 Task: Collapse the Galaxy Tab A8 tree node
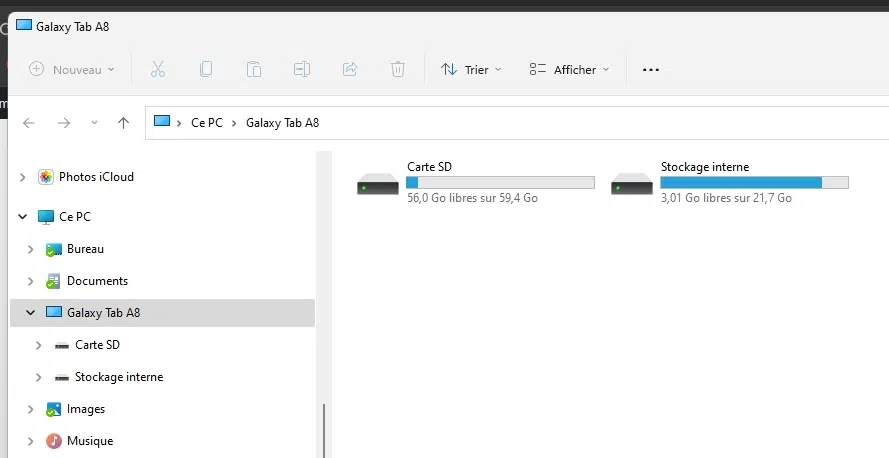tap(31, 312)
